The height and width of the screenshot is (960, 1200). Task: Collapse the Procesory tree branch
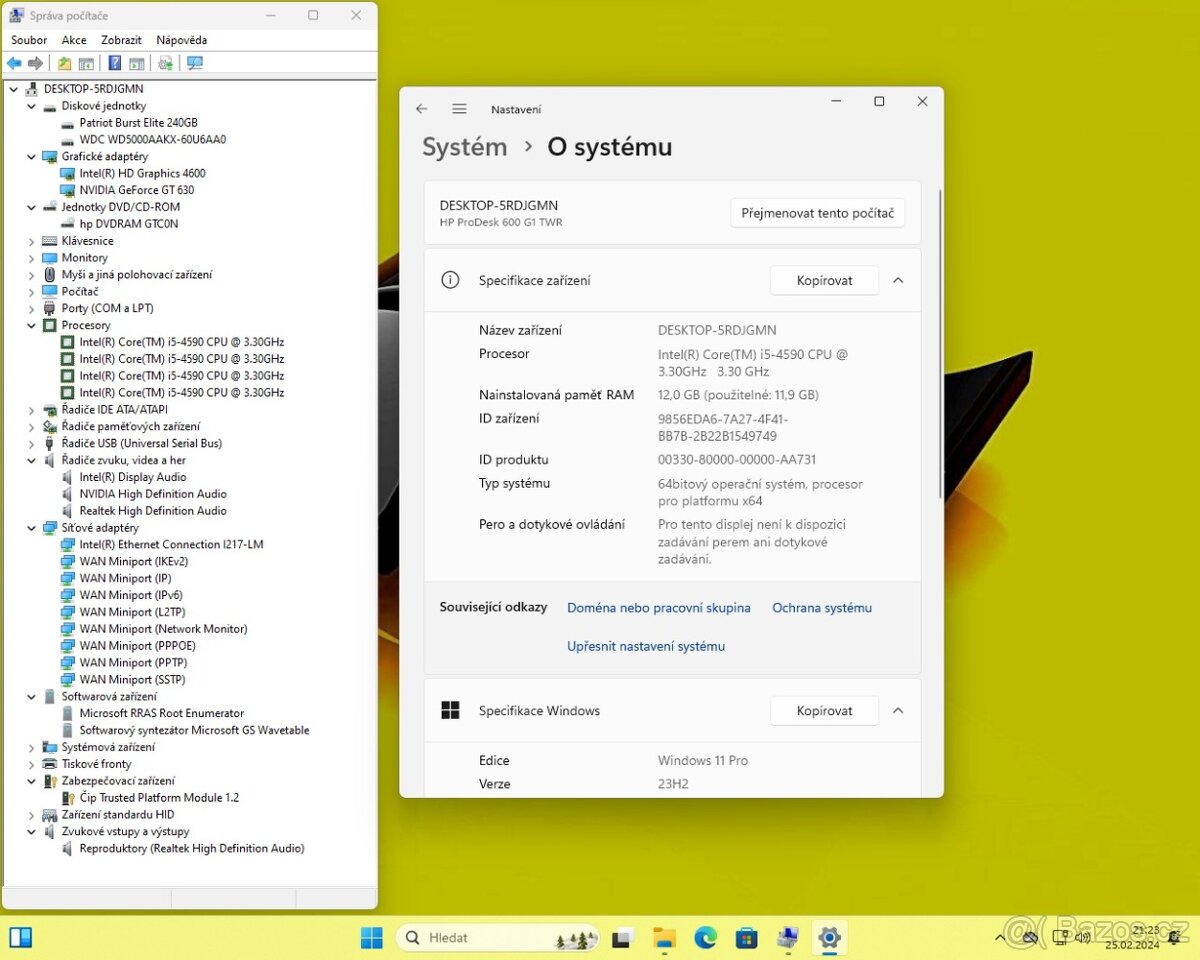point(31,325)
